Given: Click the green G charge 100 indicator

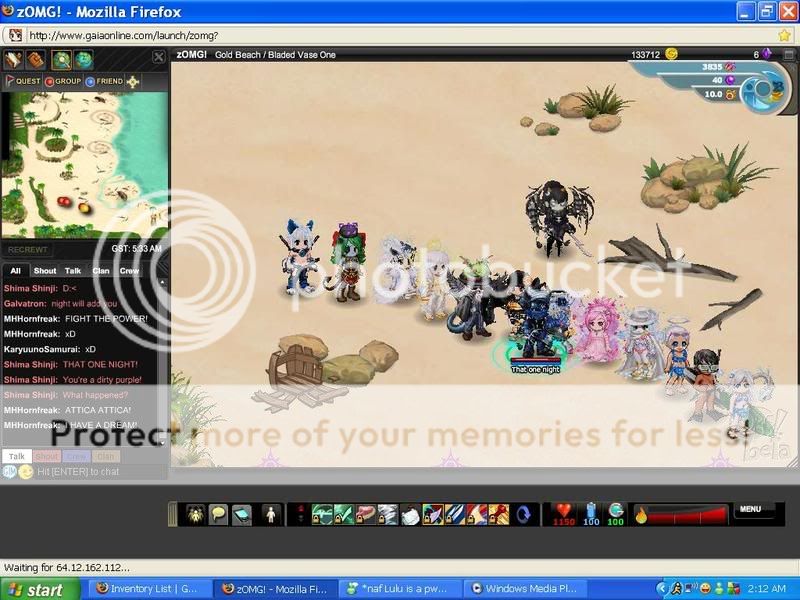Looking at the screenshot, I should tap(616, 514).
